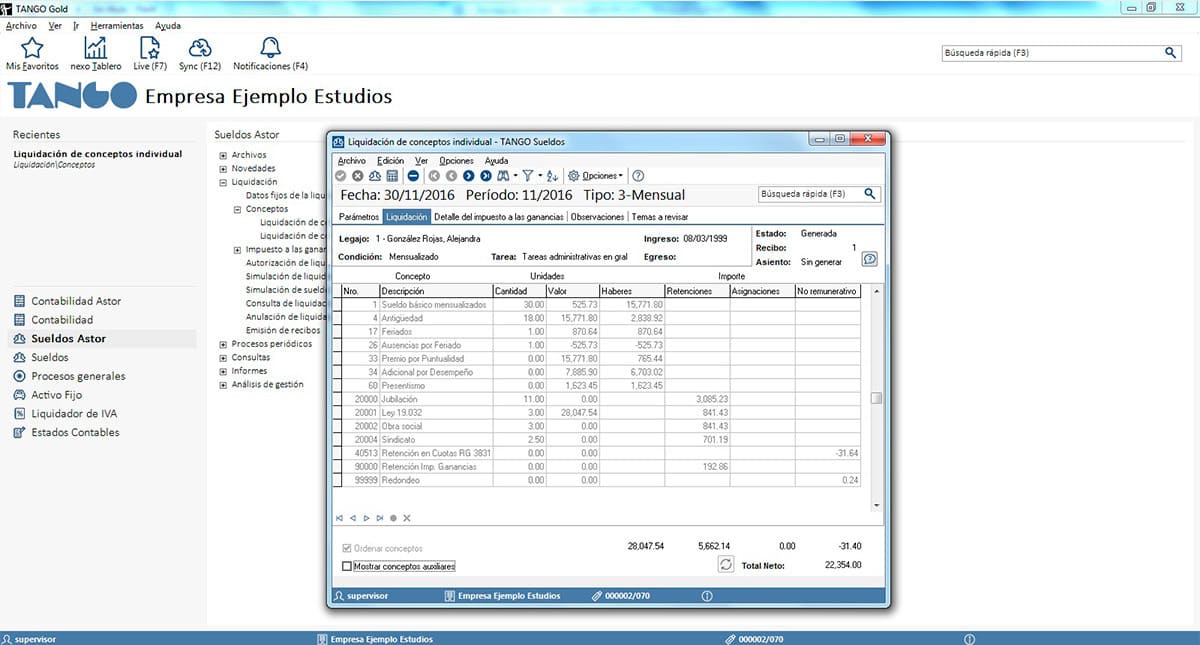Expand the Consultas tree node
Viewport: 1200px width, 645px height.
coord(223,357)
